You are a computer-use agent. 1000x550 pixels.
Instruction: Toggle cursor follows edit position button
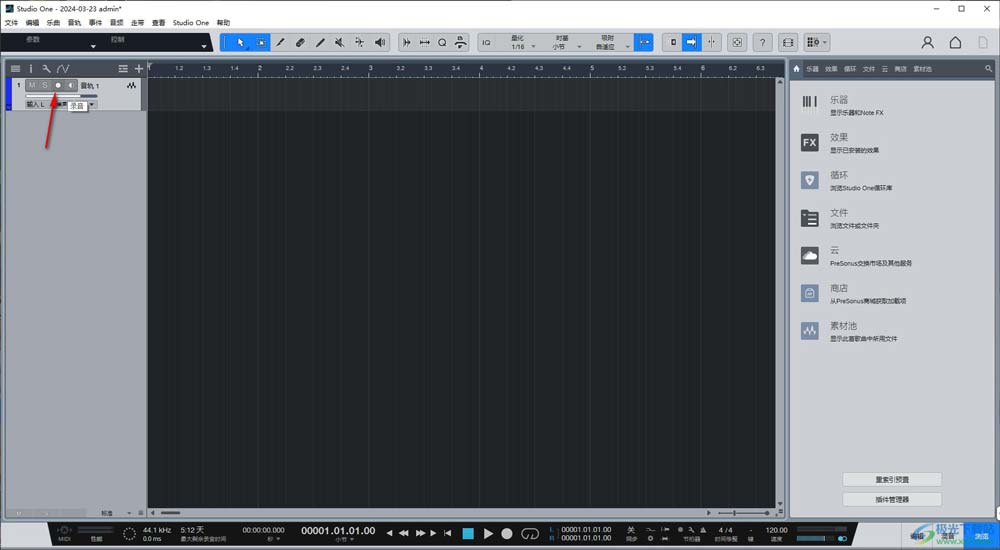[711, 42]
